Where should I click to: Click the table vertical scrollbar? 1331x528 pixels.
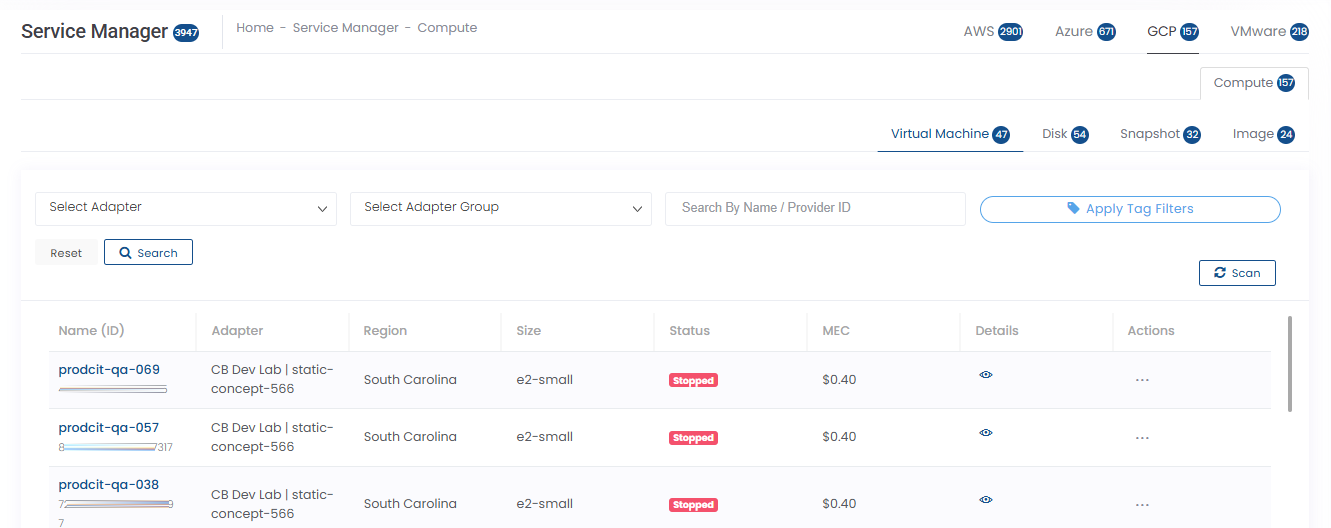1289,363
